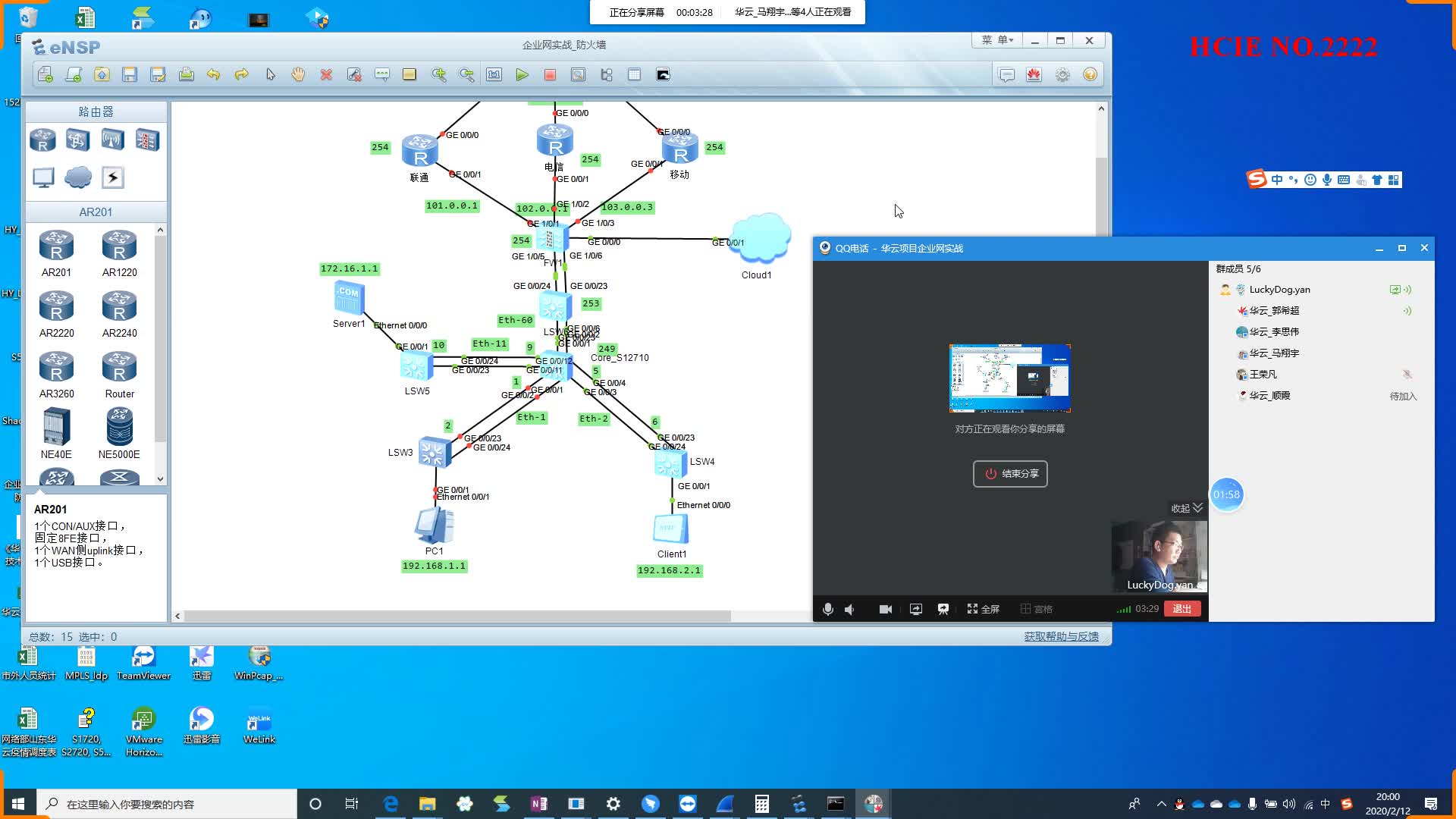Select the hand pan tool
This screenshot has height=819, width=1456.
tap(298, 74)
